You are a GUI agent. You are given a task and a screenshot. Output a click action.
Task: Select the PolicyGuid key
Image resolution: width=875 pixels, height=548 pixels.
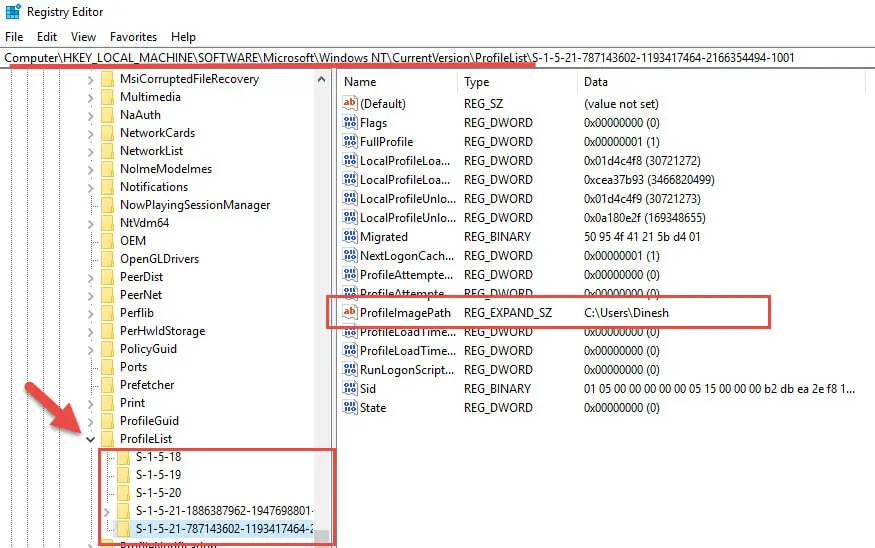[148, 349]
